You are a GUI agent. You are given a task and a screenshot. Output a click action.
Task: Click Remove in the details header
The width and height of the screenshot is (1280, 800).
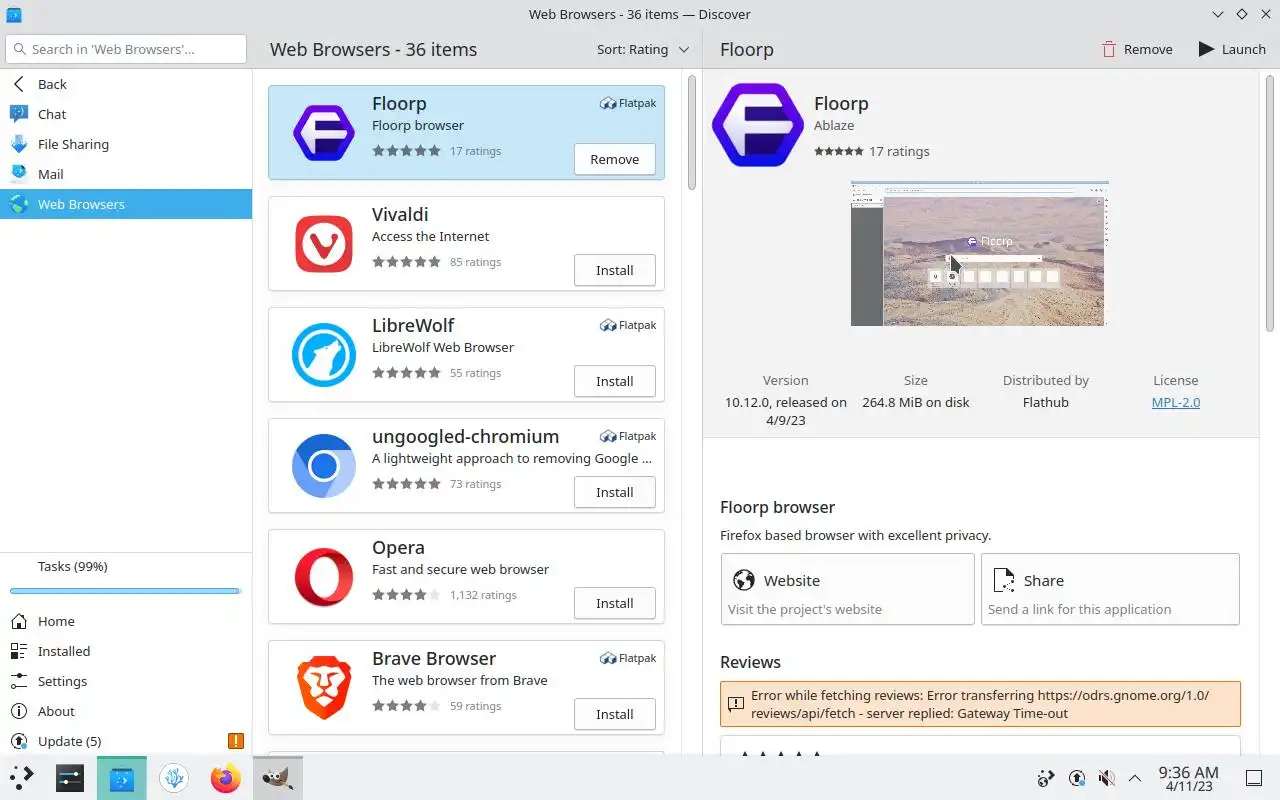[1137, 49]
